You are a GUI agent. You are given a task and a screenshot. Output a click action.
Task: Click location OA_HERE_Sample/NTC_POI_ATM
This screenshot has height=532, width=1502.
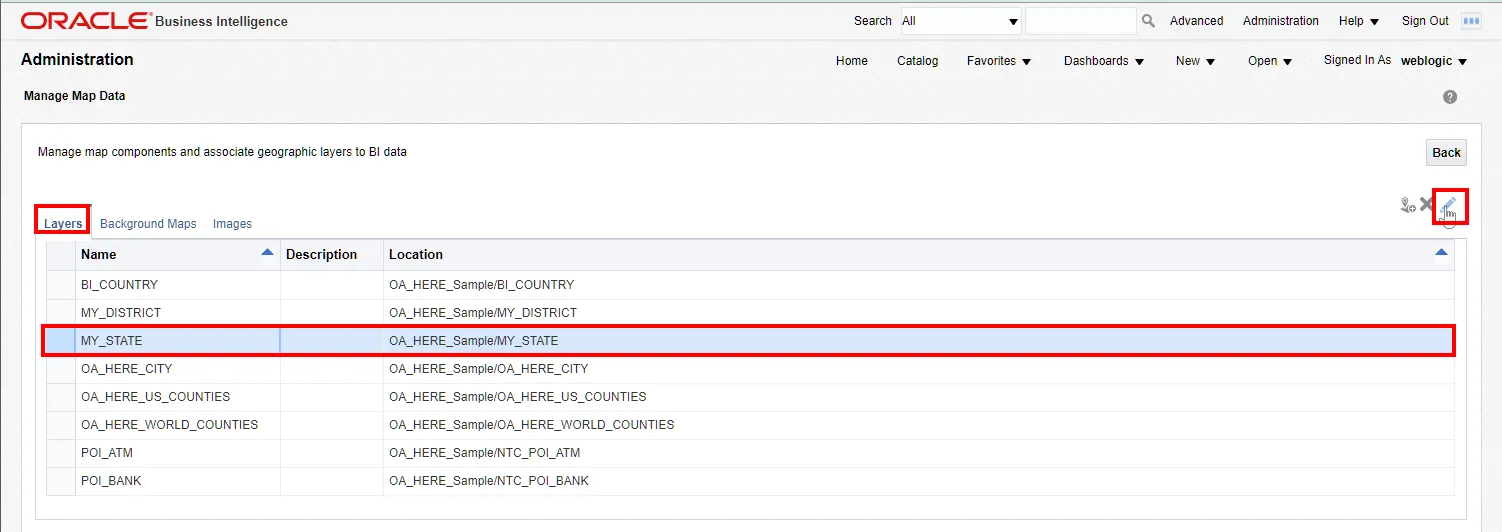pos(485,453)
